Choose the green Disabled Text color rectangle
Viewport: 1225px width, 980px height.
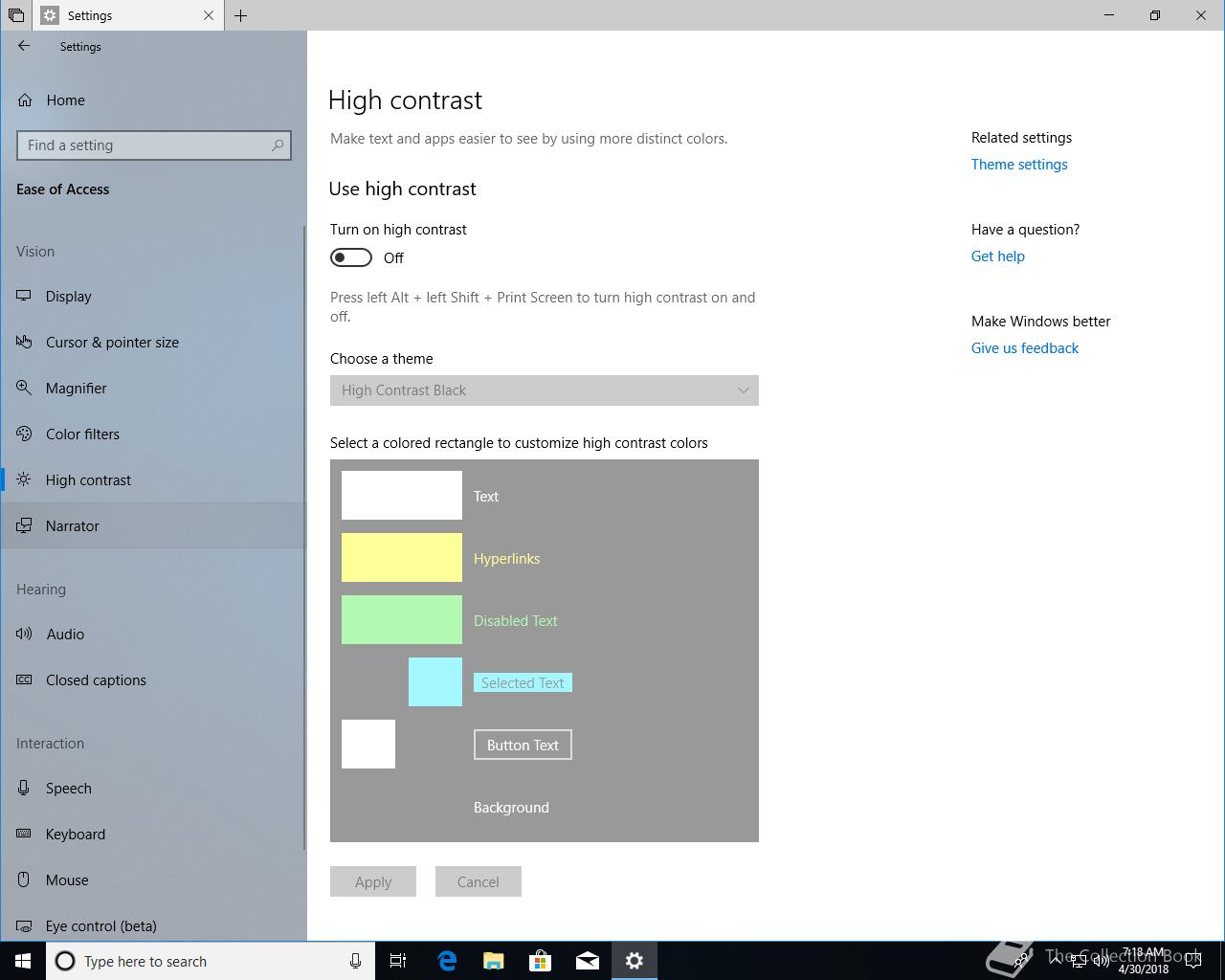(x=402, y=619)
